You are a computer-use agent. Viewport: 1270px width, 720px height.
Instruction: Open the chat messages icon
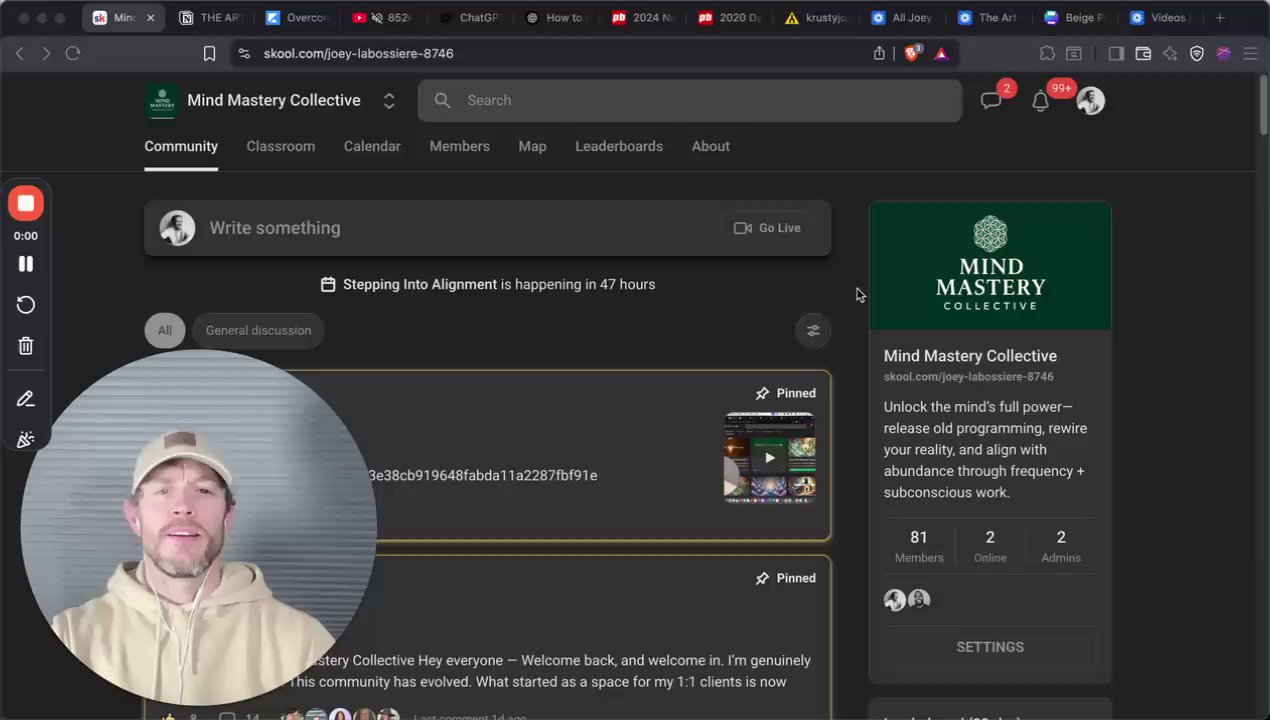click(991, 100)
